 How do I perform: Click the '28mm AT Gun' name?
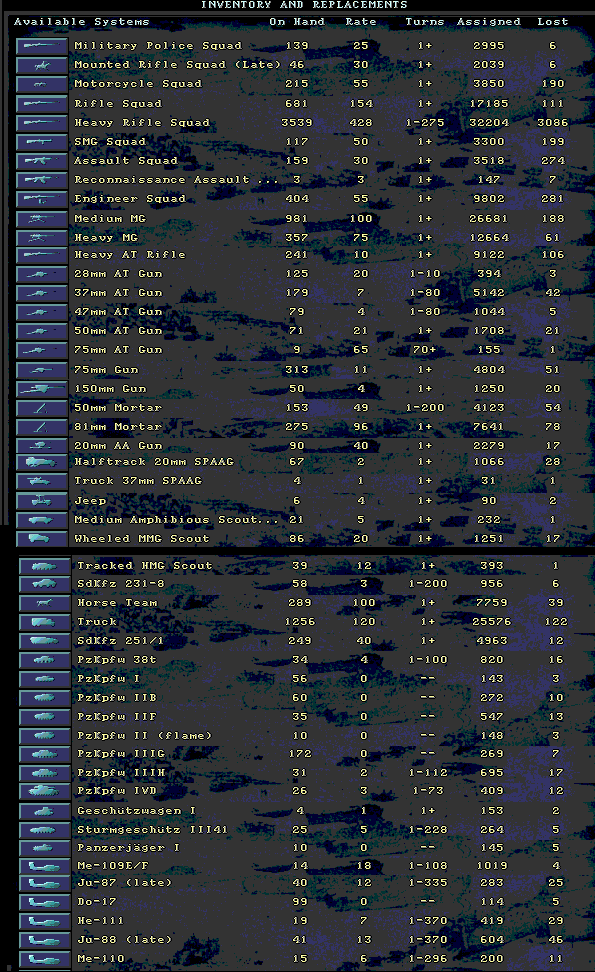[118, 274]
